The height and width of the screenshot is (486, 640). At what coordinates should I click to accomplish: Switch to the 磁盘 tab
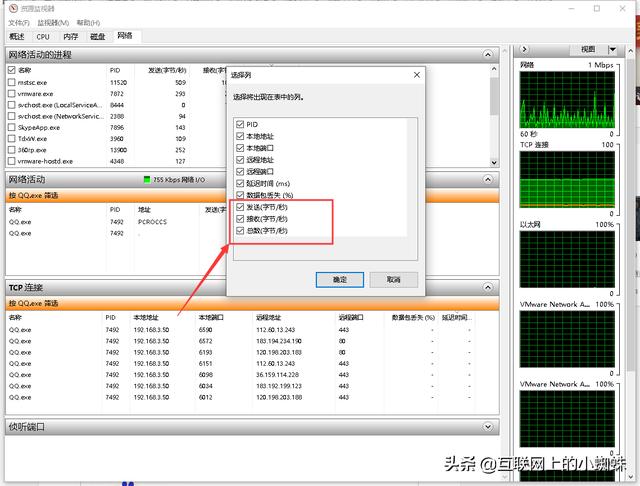coord(97,36)
